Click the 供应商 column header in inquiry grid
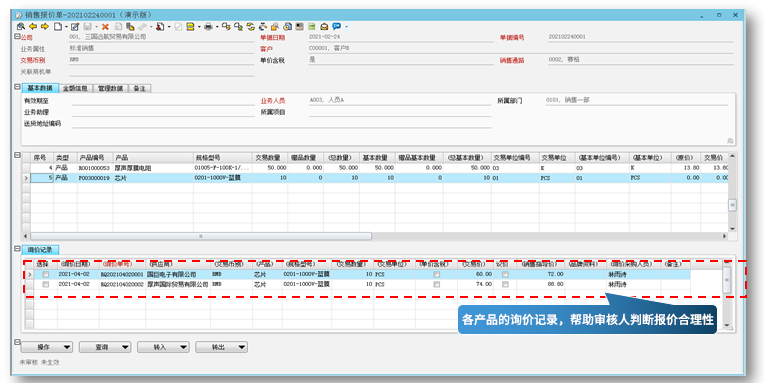This screenshot has height=383, width=764. click(178, 264)
